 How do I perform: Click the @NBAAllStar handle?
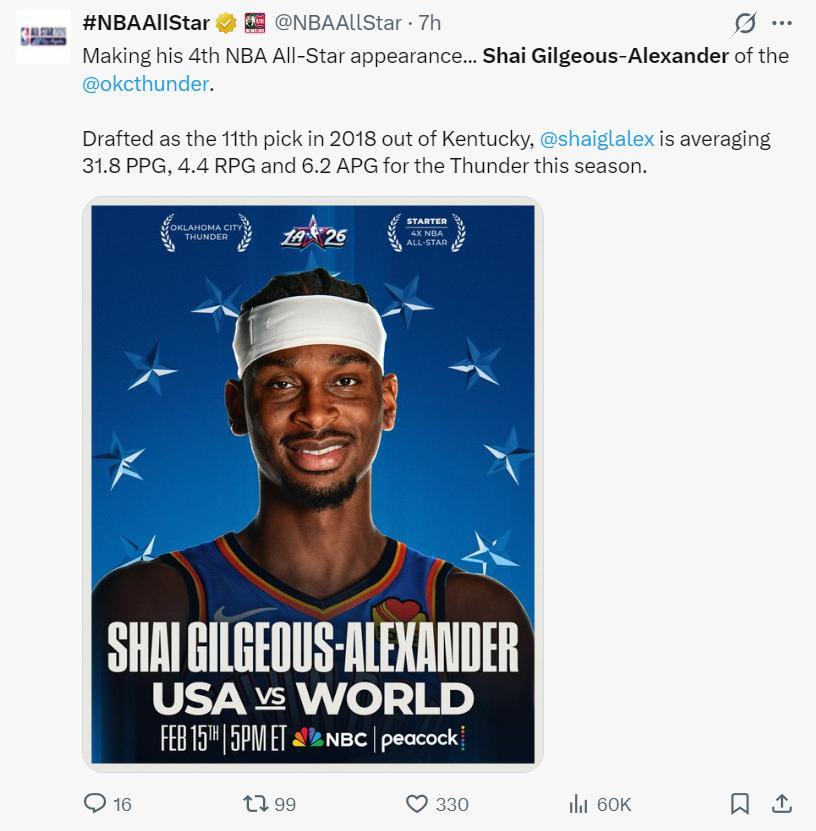pyautogui.click(x=338, y=23)
